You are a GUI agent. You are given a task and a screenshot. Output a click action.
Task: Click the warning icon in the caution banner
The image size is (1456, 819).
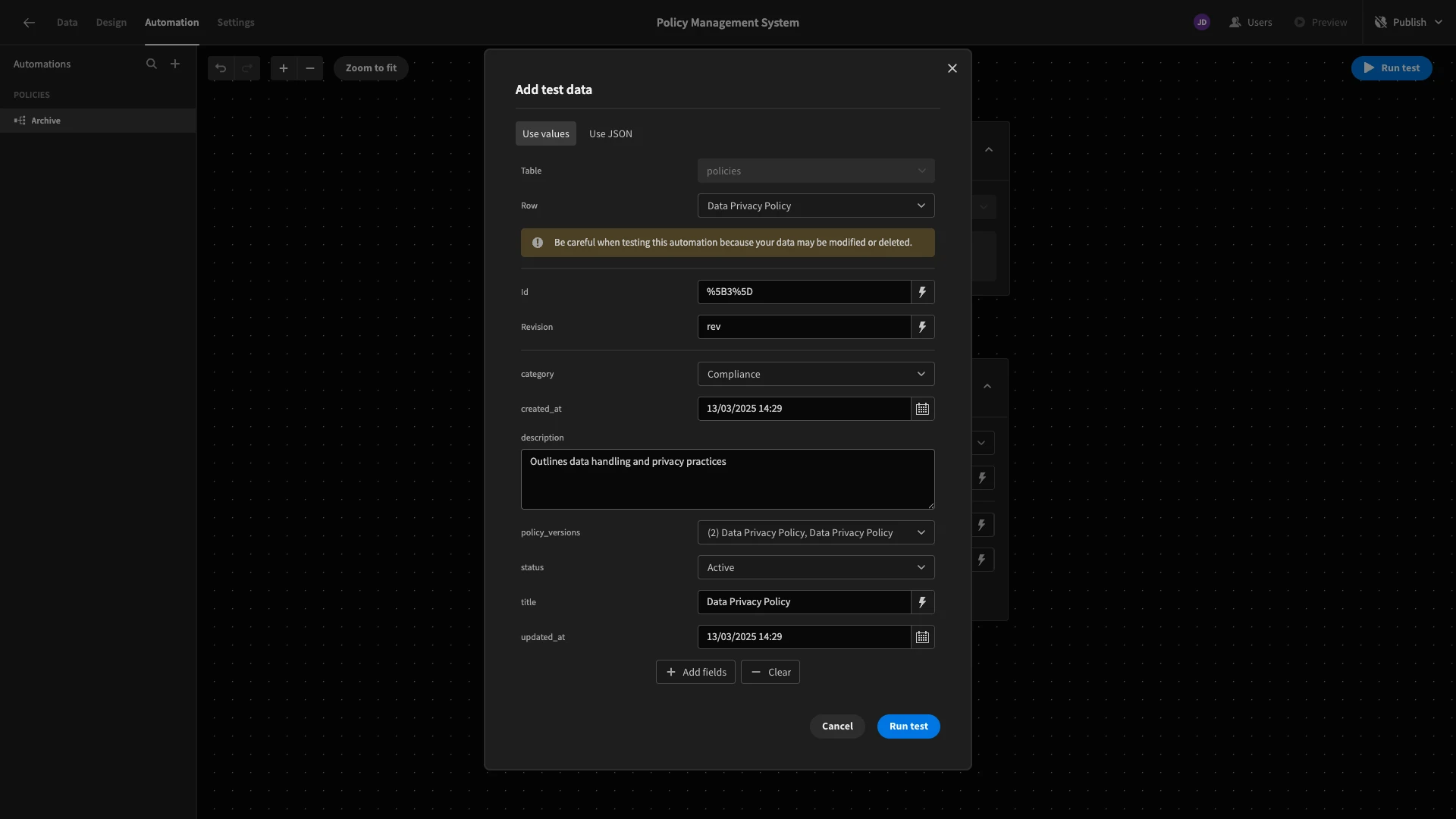click(538, 243)
